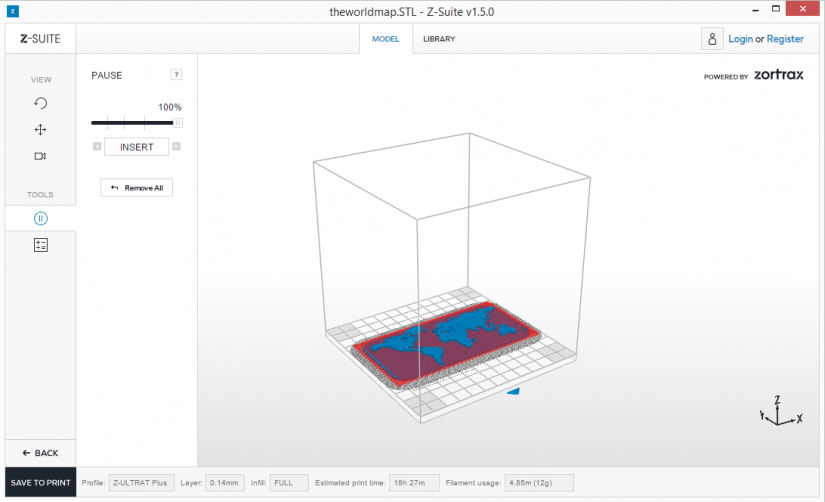Click SAVE TO PRINT button

tap(41, 483)
